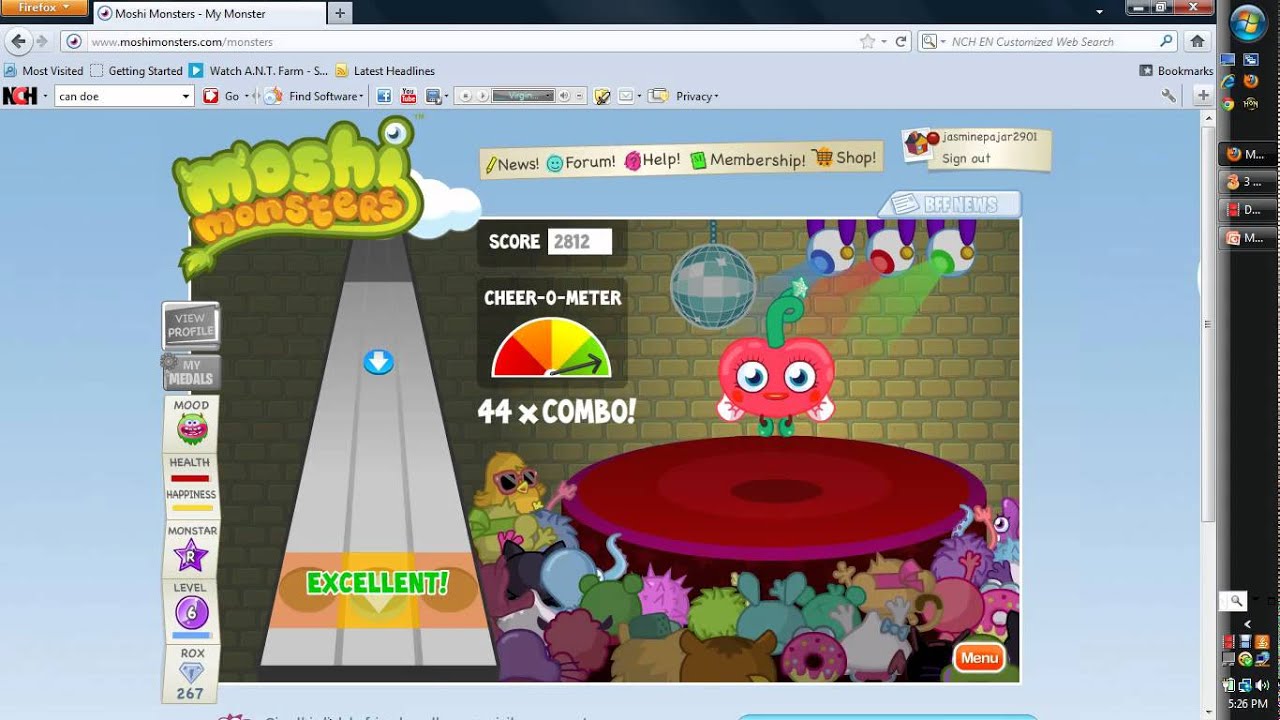Screen dimensions: 1280x720
Task: Click the Moshi Monsters logo
Action: [298, 196]
